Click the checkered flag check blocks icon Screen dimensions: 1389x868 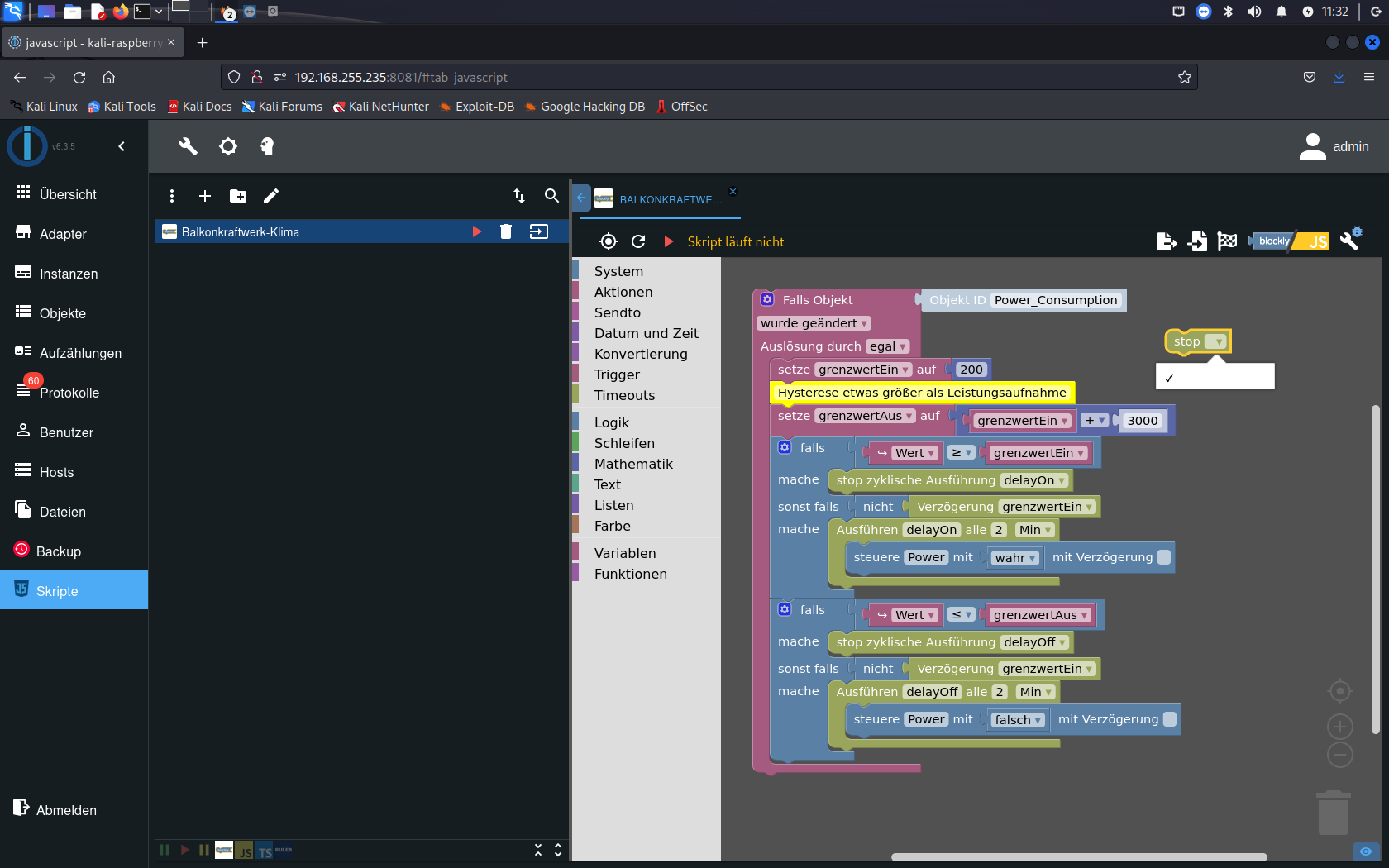1228,241
